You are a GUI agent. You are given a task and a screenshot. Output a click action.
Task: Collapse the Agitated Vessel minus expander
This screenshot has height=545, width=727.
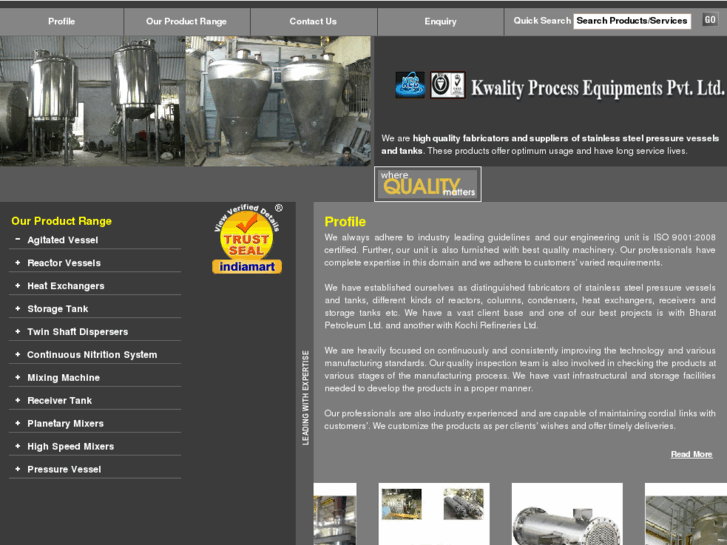click(18, 239)
